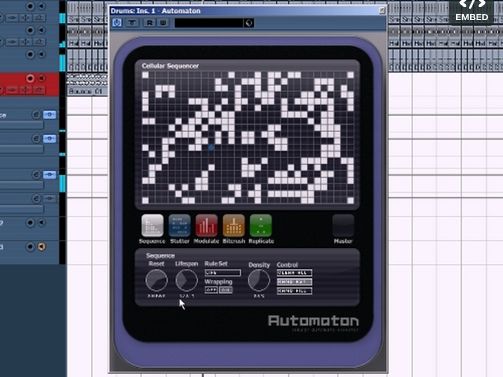Click the bottom button under Control
The height and width of the screenshot is (377, 503).
point(294,291)
